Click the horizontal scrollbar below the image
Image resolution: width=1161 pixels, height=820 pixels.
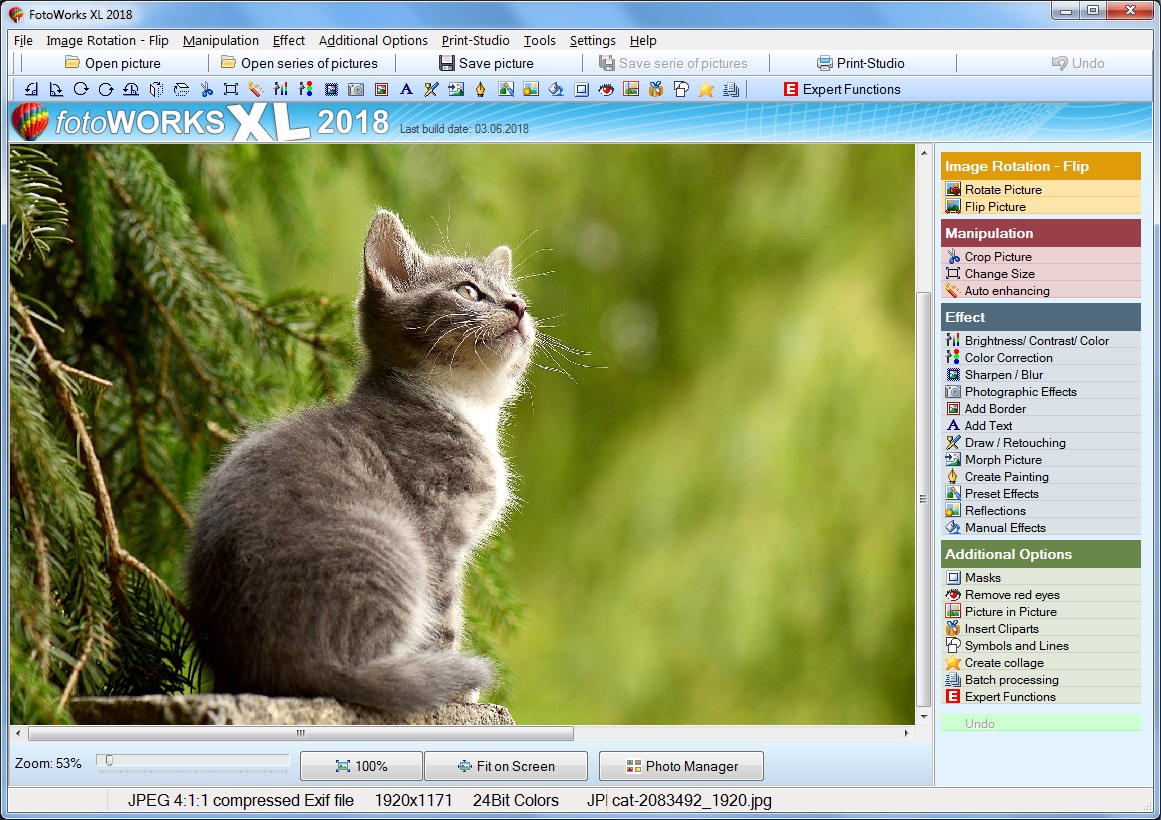pos(300,734)
